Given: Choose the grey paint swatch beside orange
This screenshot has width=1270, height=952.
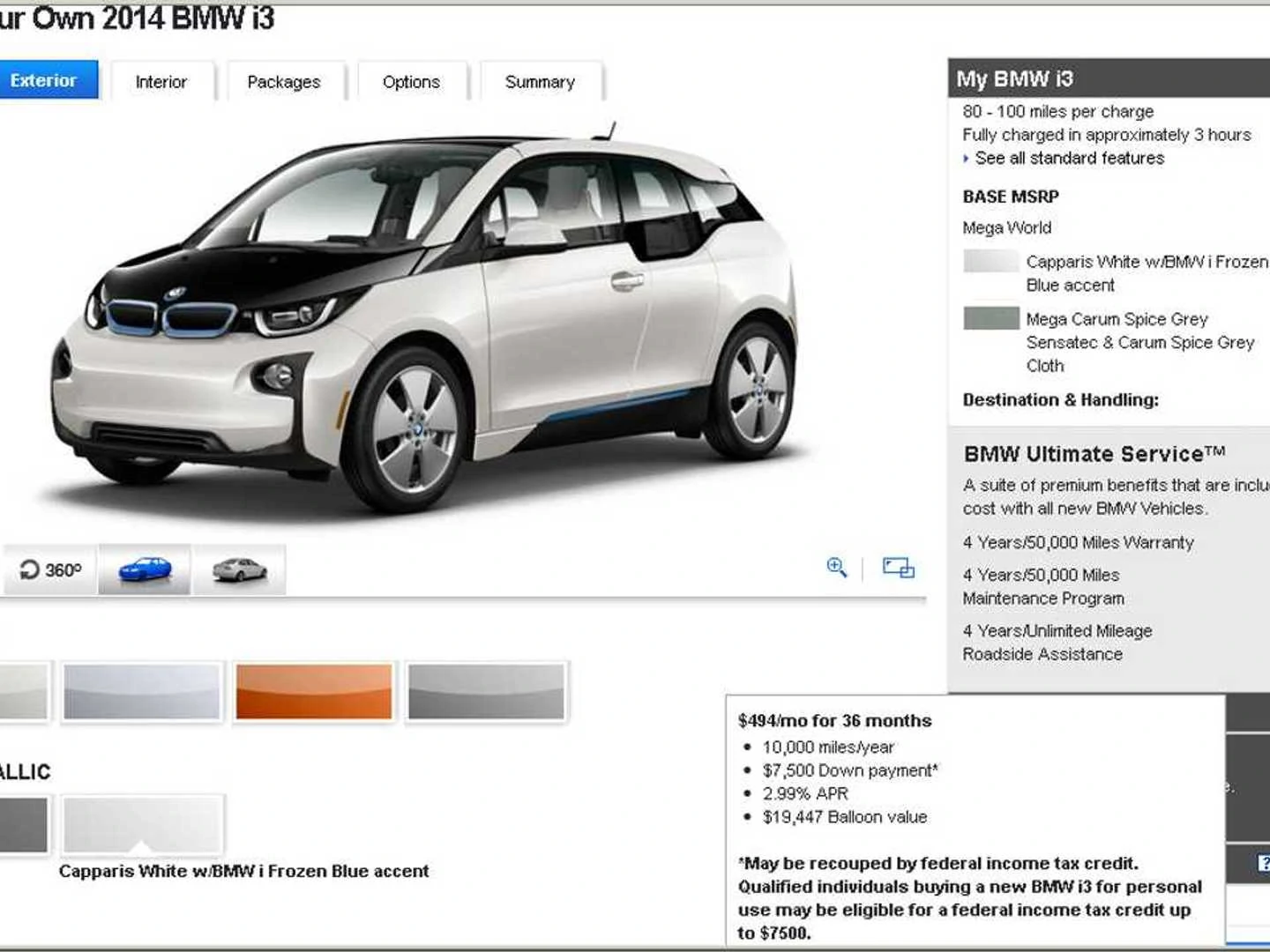Looking at the screenshot, I should pyautogui.click(x=486, y=692).
